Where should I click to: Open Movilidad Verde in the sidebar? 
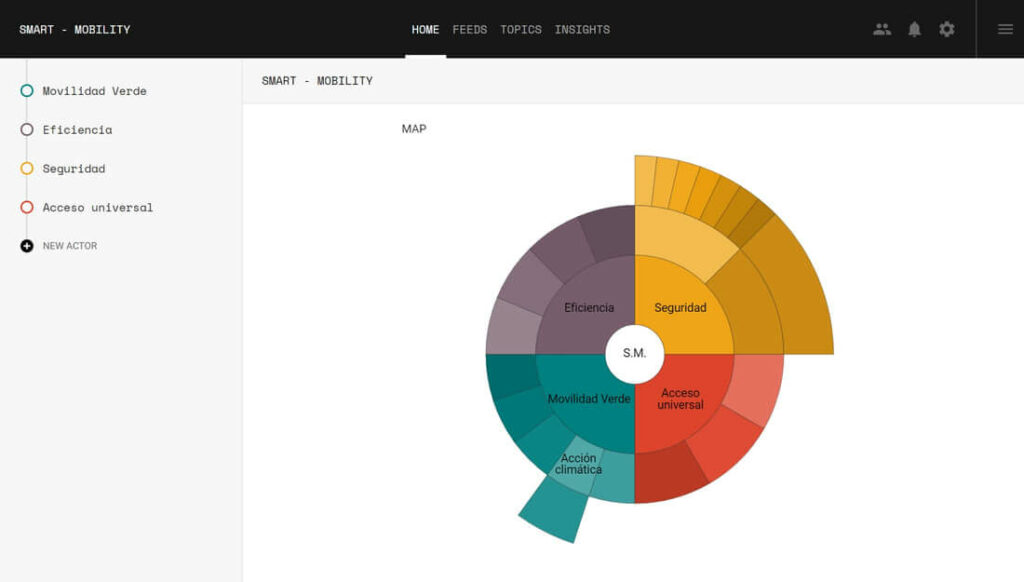(95, 91)
